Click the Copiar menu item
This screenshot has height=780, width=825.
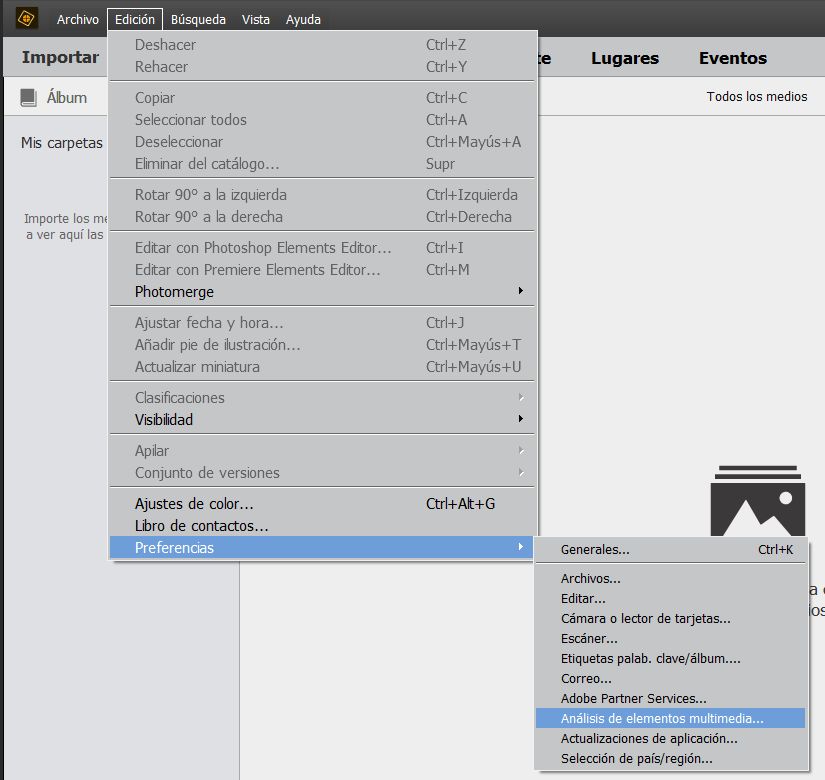click(322, 98)
